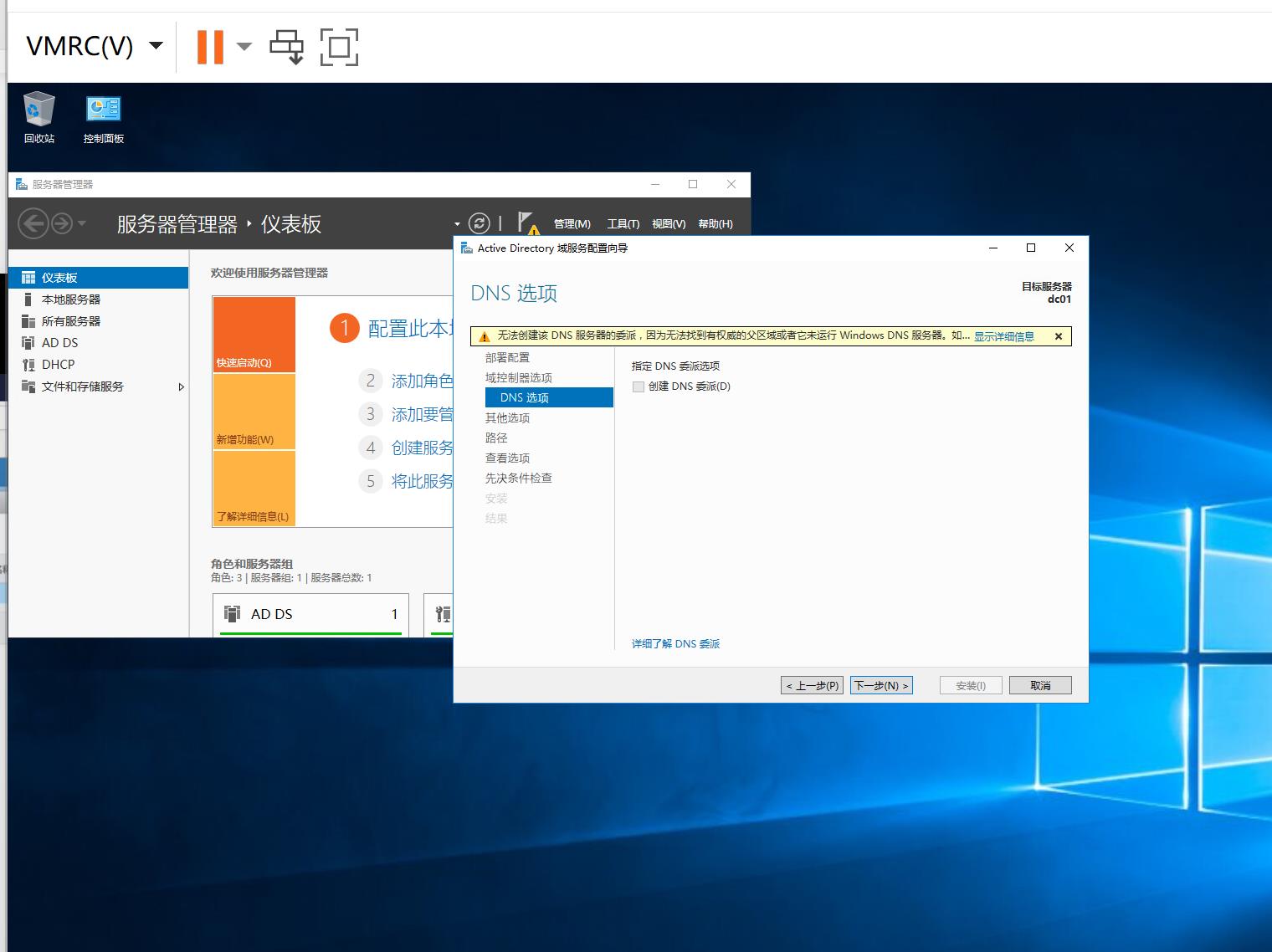
Task: Click the refresh icon in Server Manager
Action: click(x=479, y=223)
